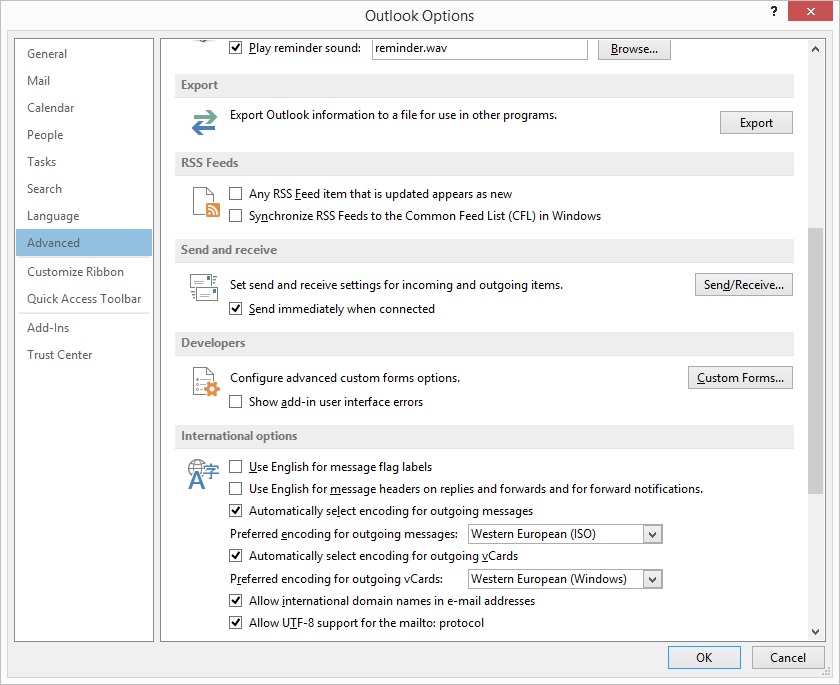Image resolution: width=840 pixels, height=685 pixels.
Task: Click the Send/Receive... button
Action: pyautogui.click(x=744, y=284)
